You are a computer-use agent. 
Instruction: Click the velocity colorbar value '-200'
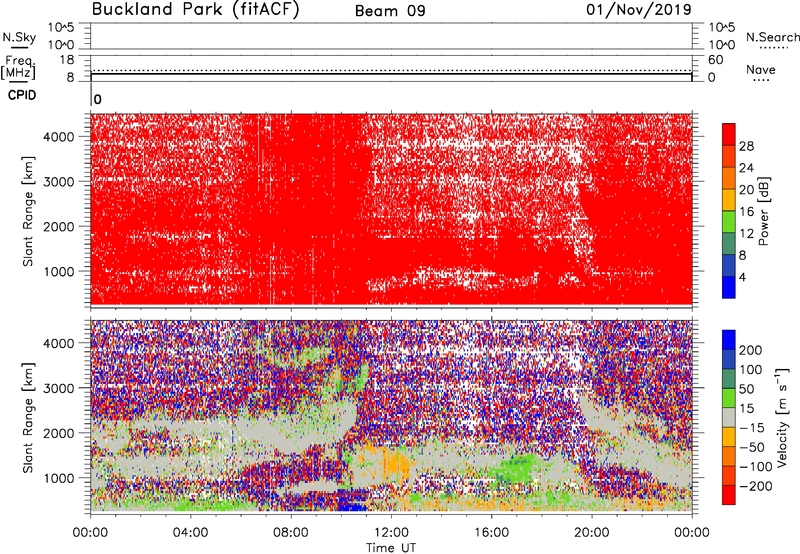755,486
